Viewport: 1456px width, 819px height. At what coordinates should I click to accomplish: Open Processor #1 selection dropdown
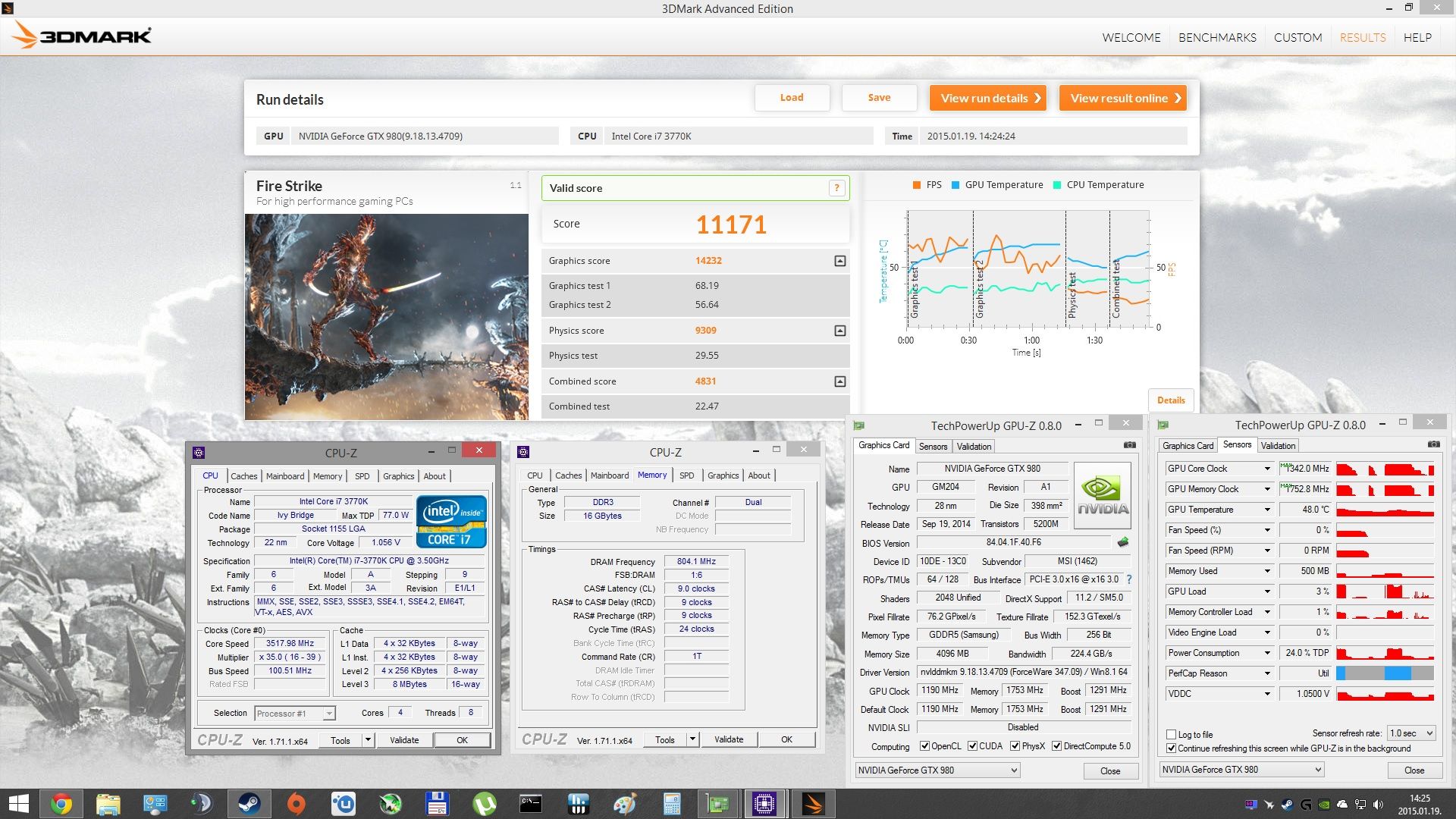[295, 714]
